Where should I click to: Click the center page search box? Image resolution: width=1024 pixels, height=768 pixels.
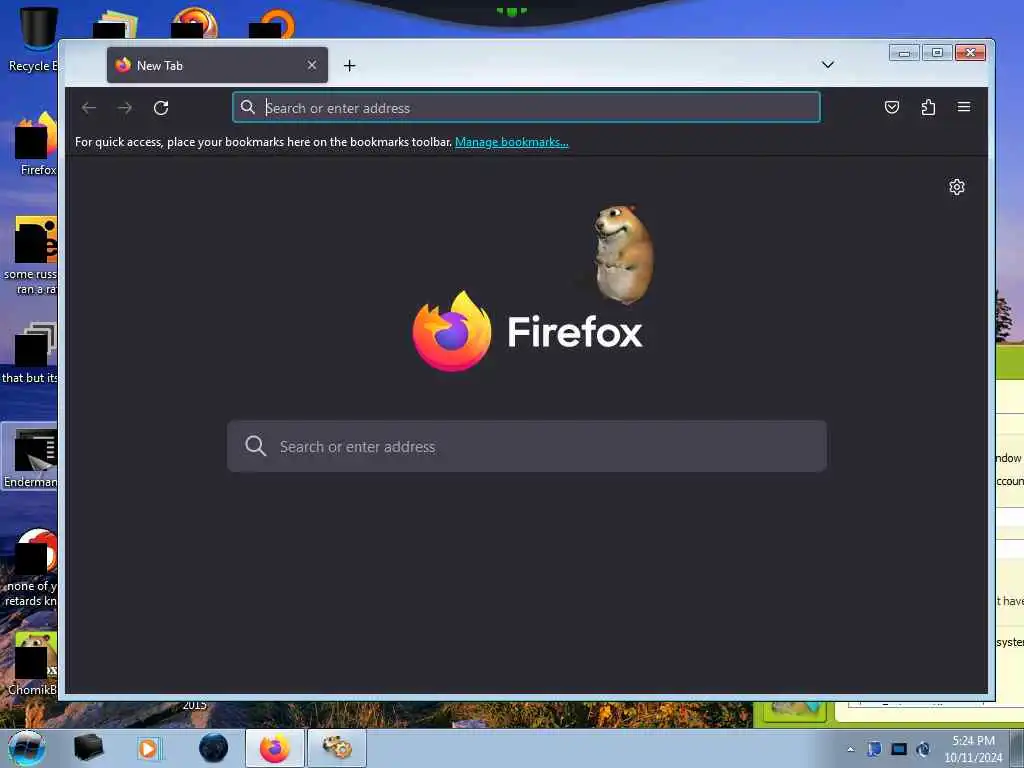[x=526, y=447]
